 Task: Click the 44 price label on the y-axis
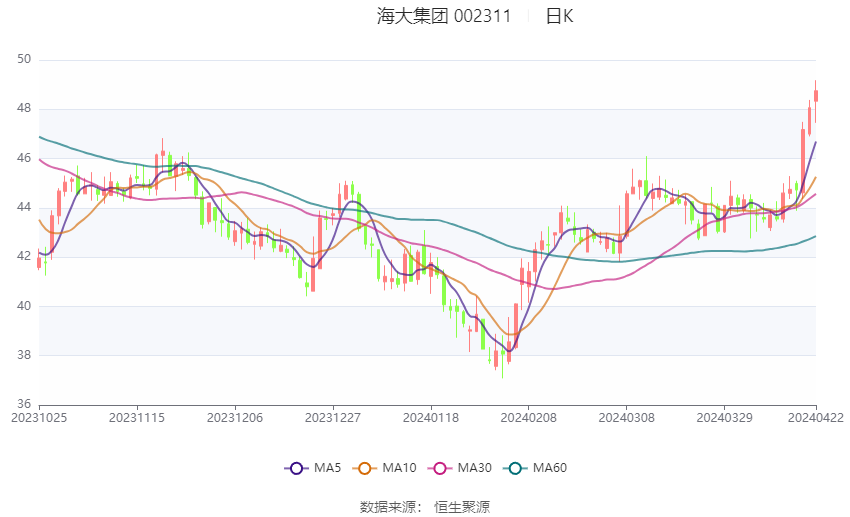point(24,207)
